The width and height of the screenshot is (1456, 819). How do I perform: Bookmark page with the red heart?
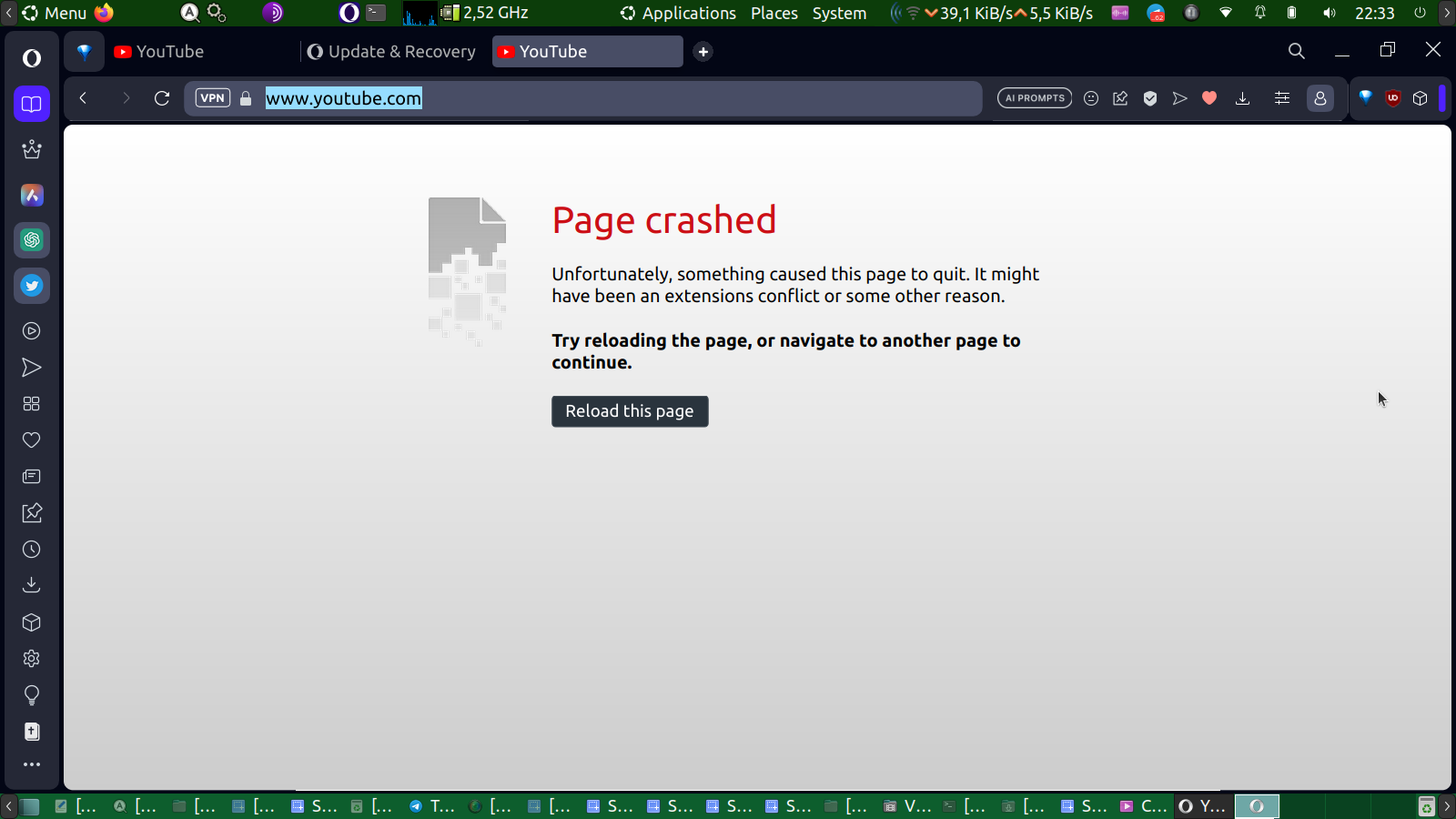pyautogui.click(x=1209, y=98)
